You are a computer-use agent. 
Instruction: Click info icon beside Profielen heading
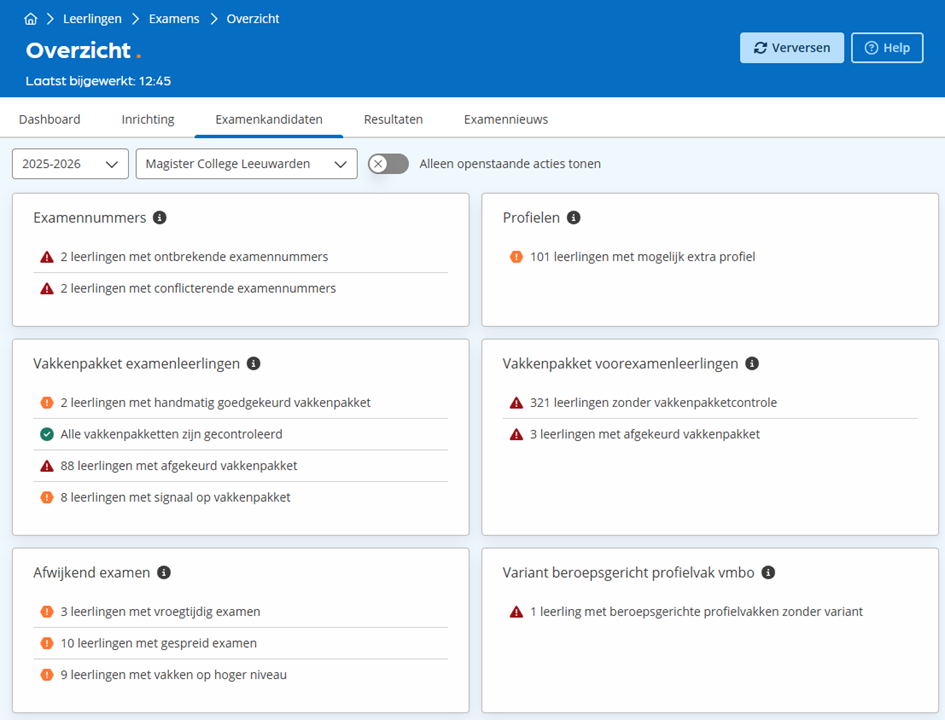(573, 218)
